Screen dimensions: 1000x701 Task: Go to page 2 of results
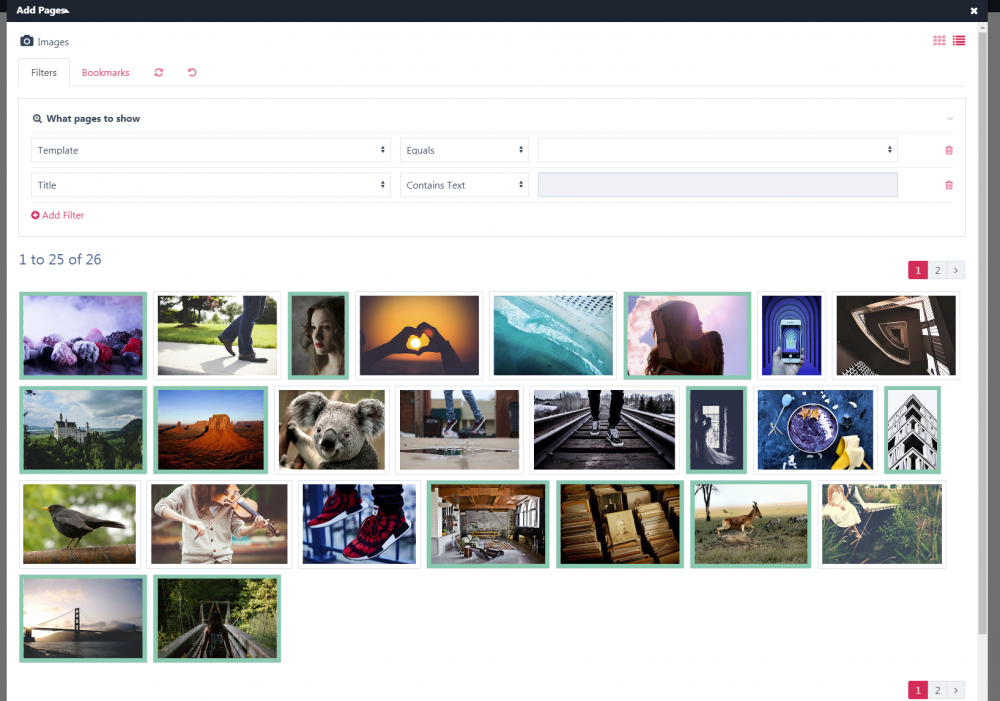937,270
